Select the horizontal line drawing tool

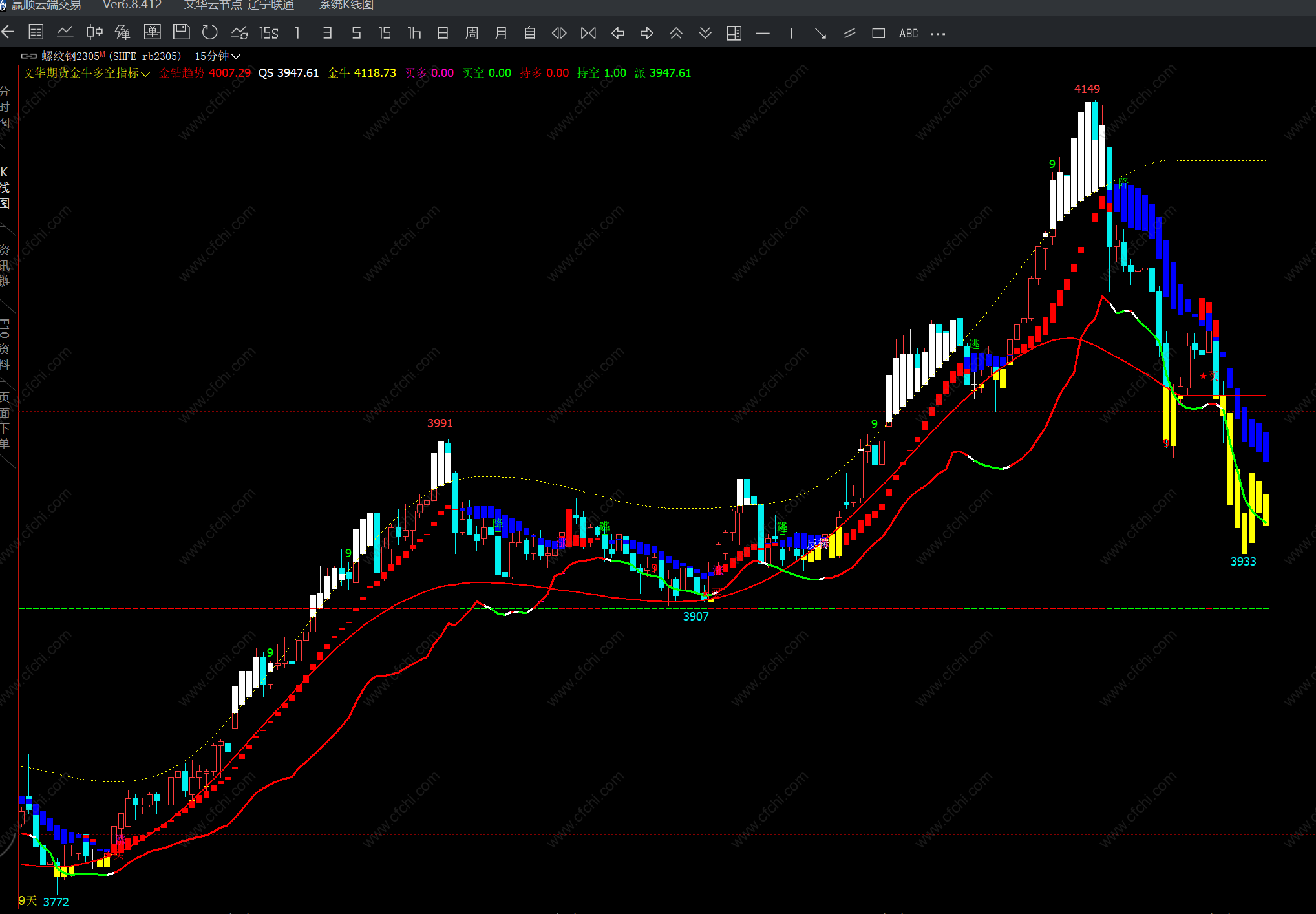coord(763,33)
